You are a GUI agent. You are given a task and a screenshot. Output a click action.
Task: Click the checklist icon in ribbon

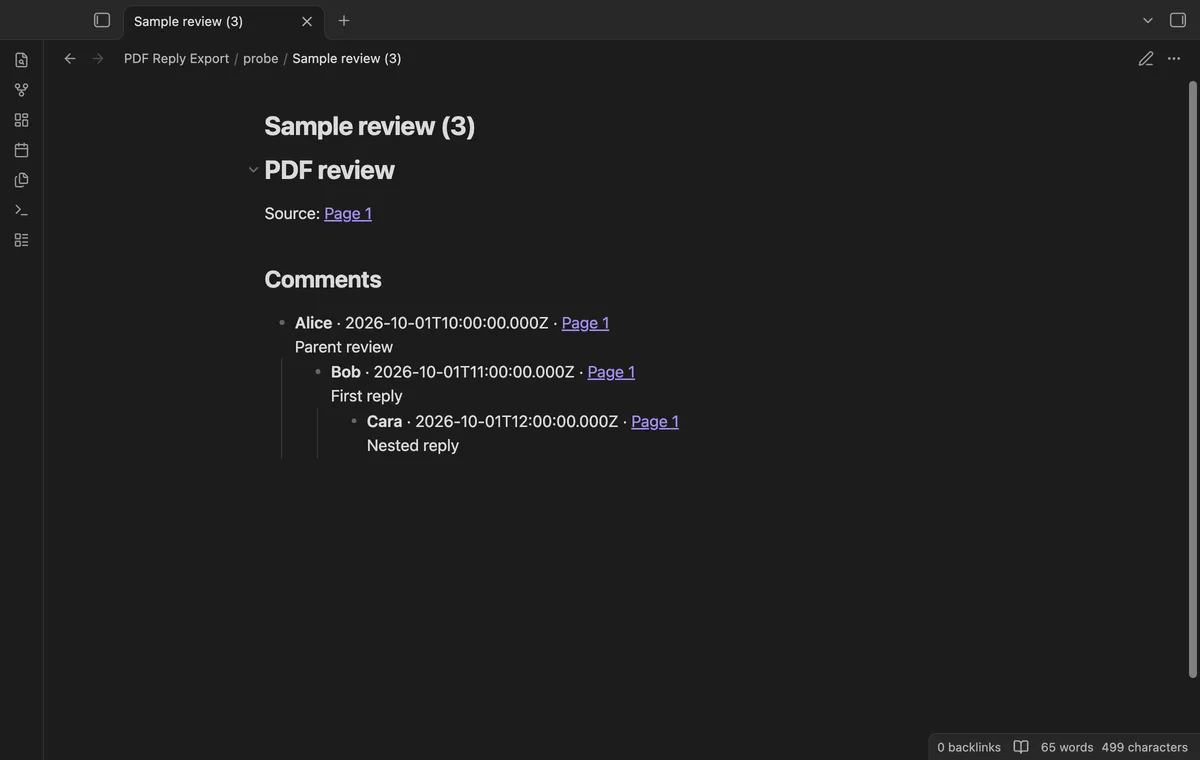tap(21, 240)
